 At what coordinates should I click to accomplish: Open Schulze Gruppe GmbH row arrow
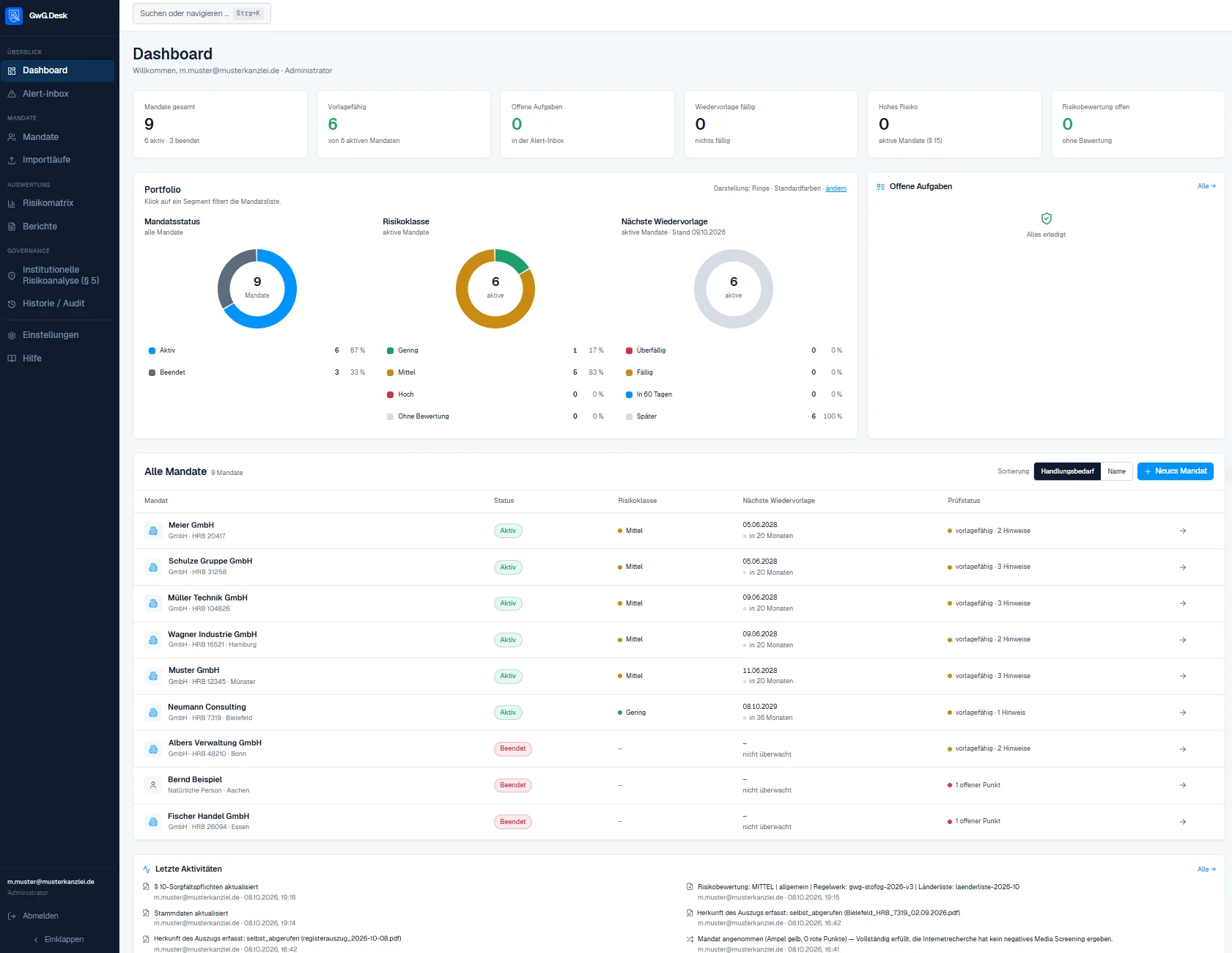[x=1183, y=567]
